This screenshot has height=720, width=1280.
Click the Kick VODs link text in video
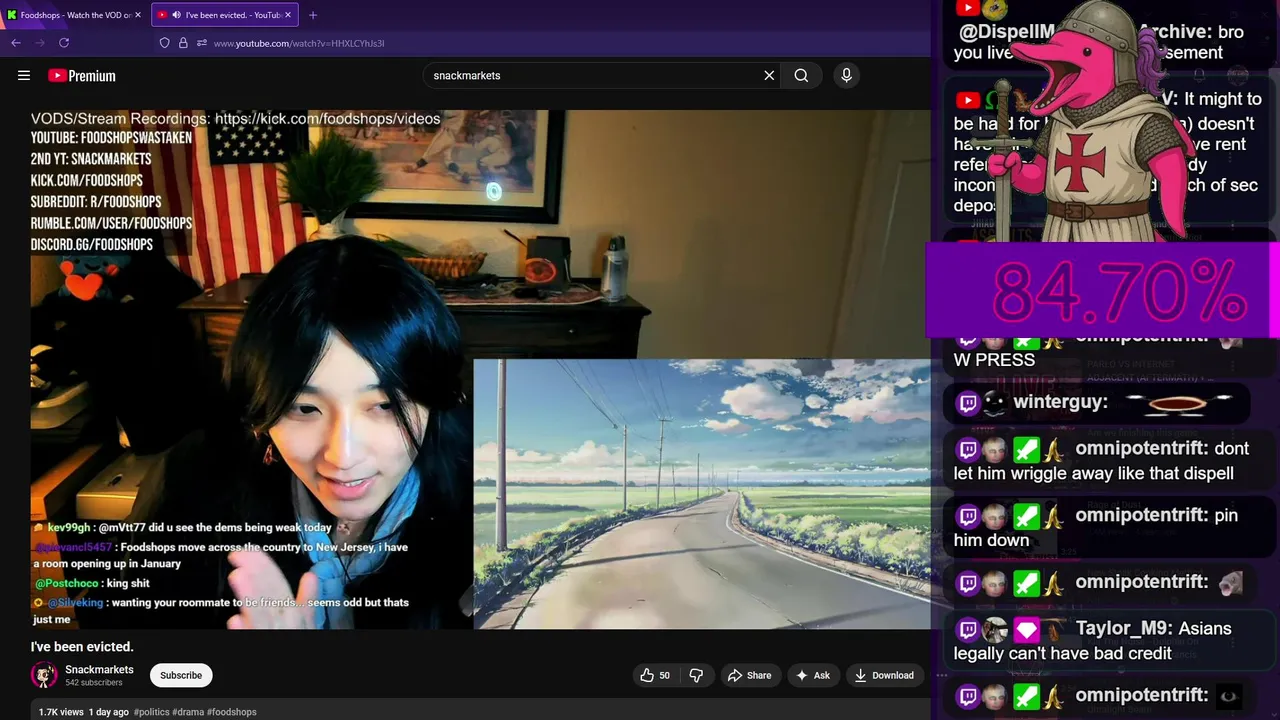[327, 118]
